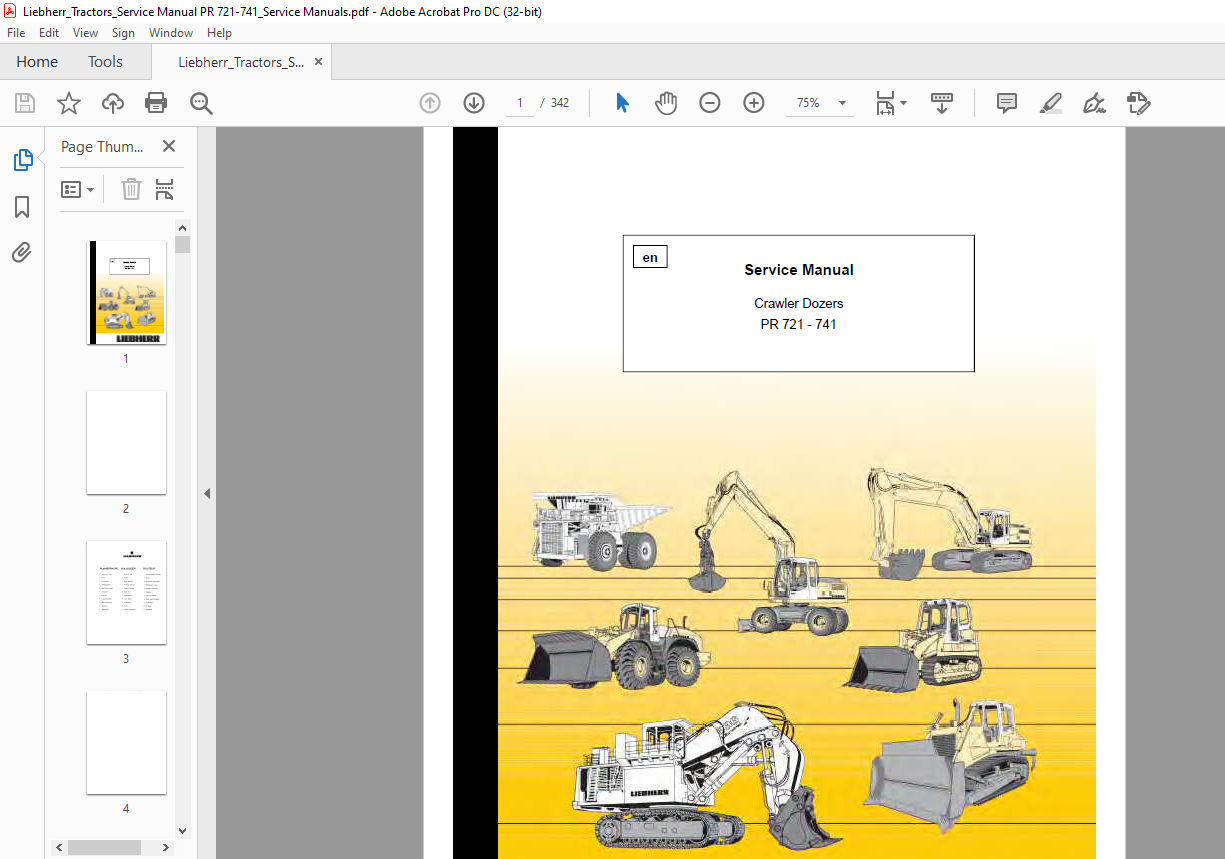Open the Window menu

click(171, 33)
